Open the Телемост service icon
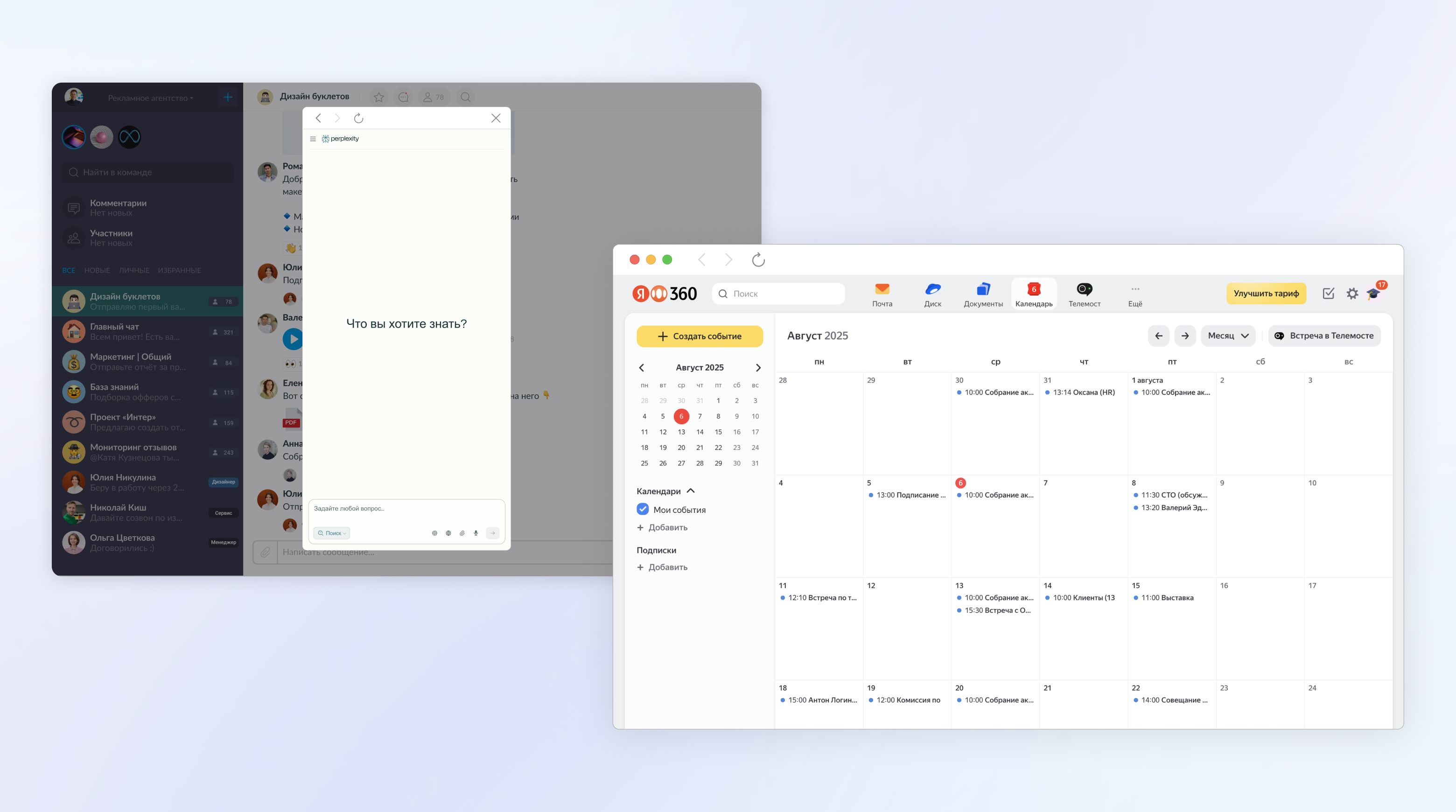 click(x=1084, y=294)
